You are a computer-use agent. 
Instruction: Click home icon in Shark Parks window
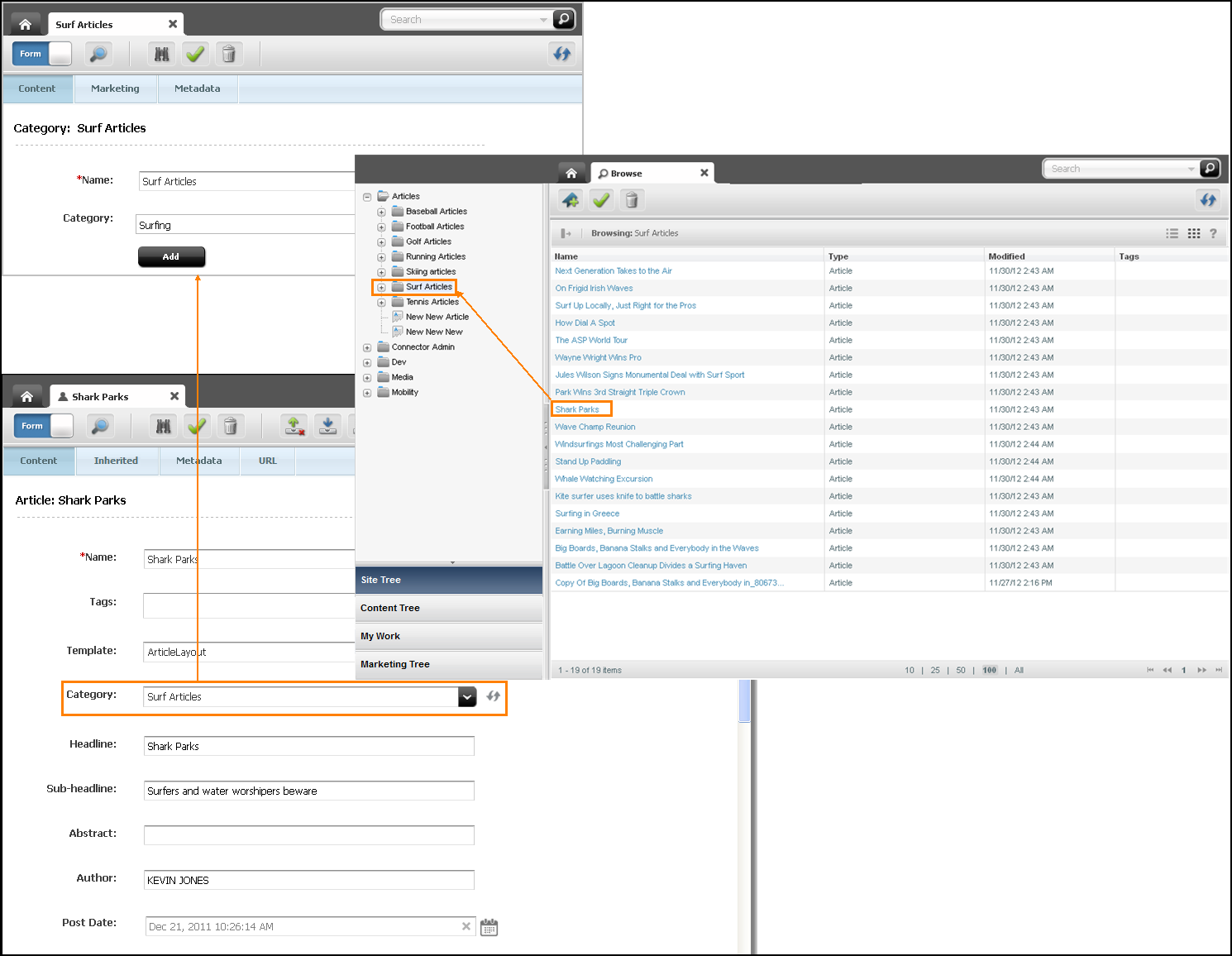26,396
